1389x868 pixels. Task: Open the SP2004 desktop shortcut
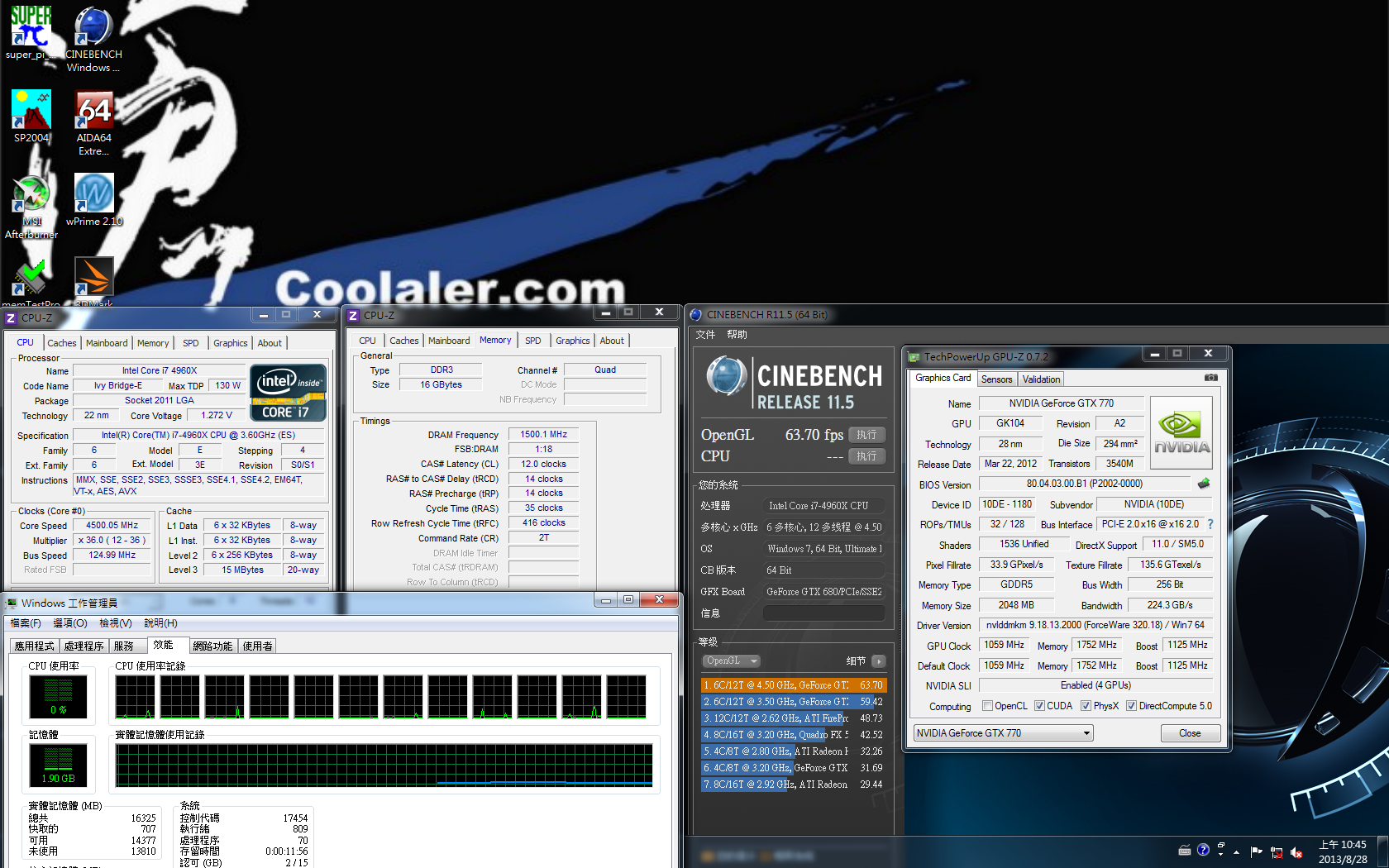click(x=31, y=111)
